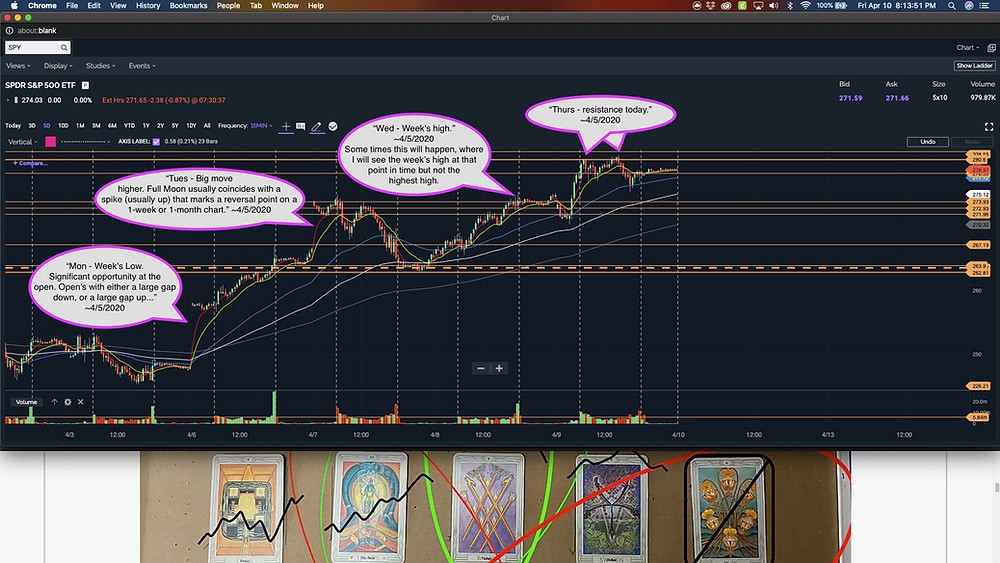Open the Views dropdown

(x=18, y=66)
